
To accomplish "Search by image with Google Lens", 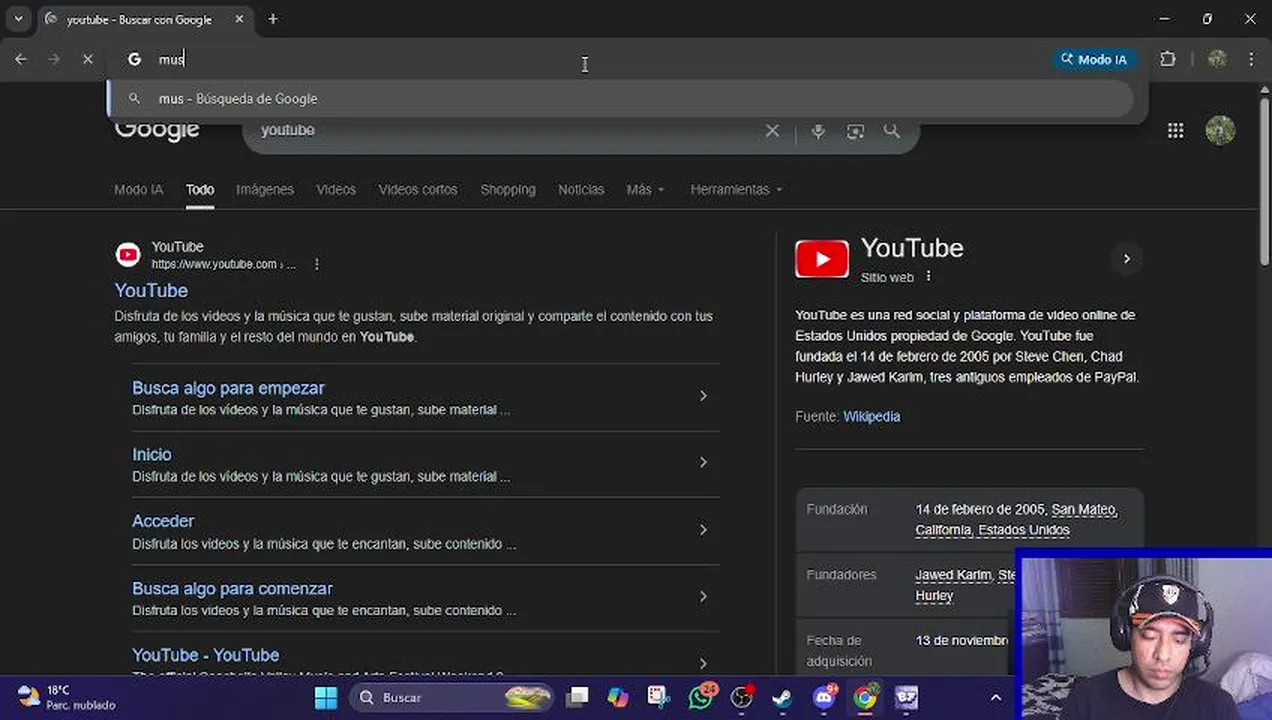I will tap(855, 131).
